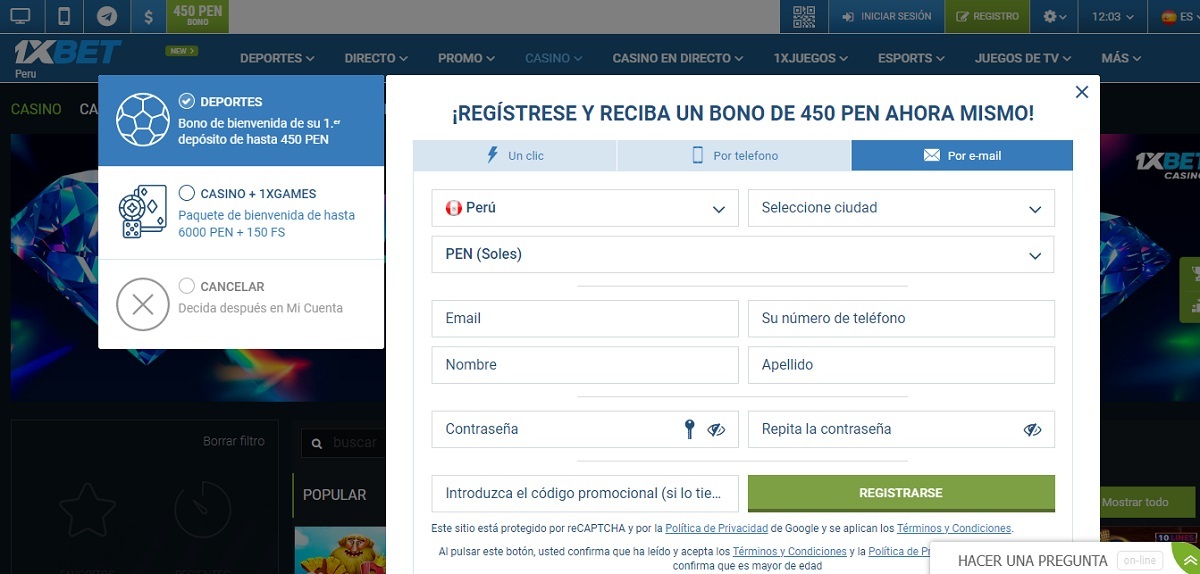Switch to the Un clic tab

(515, 156)
